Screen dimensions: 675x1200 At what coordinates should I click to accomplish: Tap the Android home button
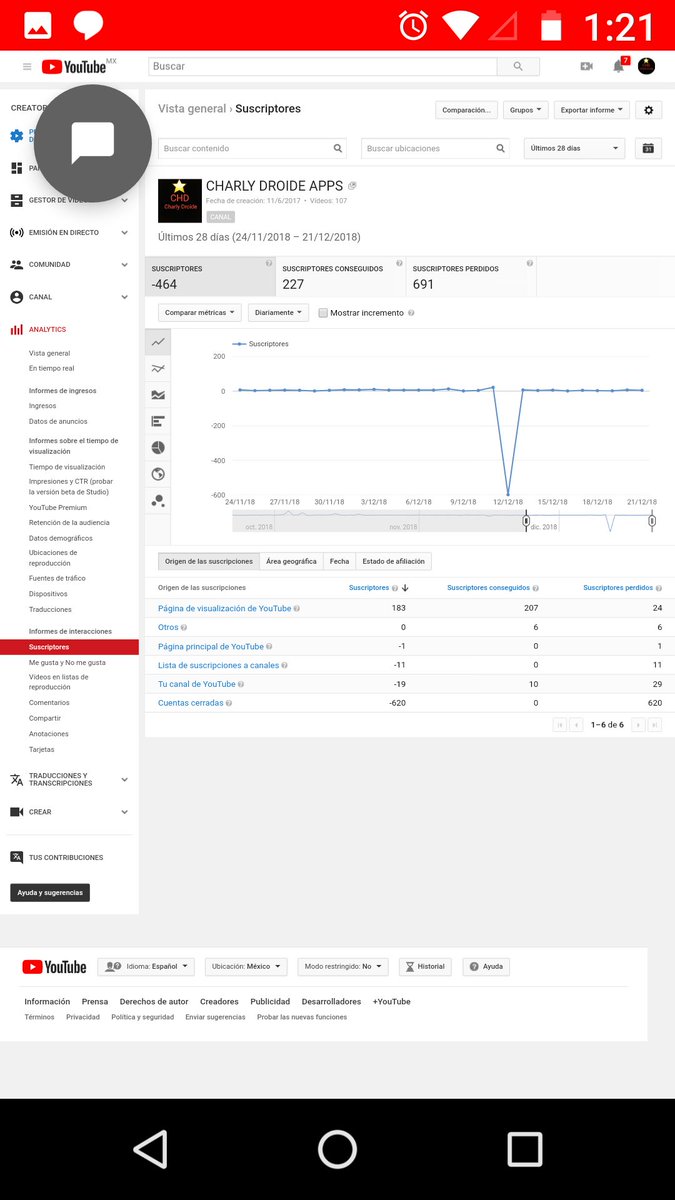(x=337, y=1149)
